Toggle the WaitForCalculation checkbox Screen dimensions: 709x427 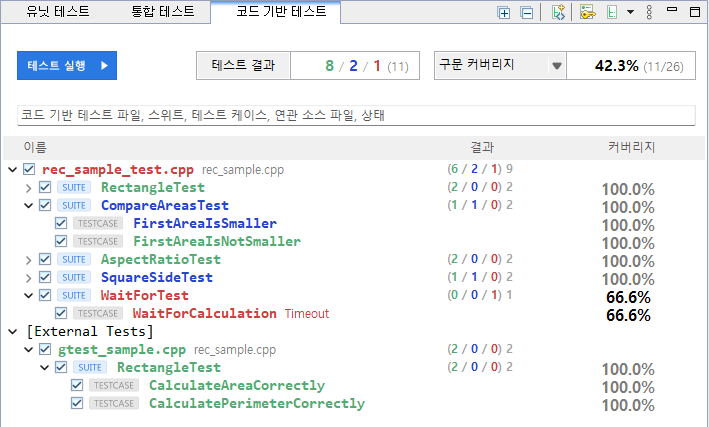(61, 313)
